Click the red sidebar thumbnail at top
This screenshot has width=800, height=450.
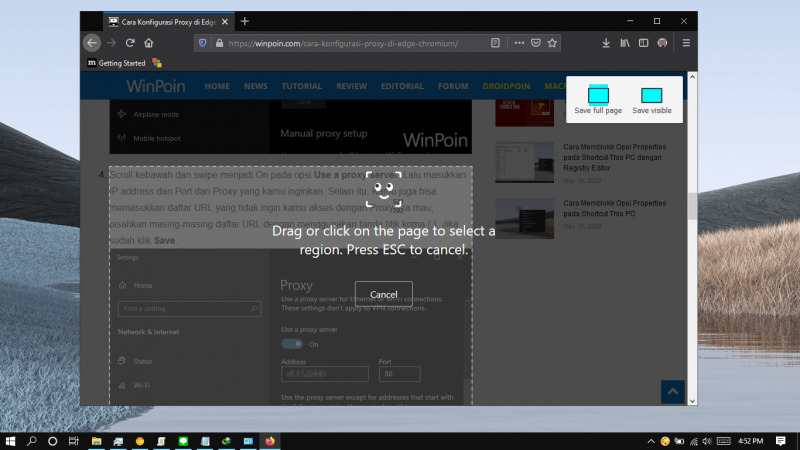click(524, 113)
